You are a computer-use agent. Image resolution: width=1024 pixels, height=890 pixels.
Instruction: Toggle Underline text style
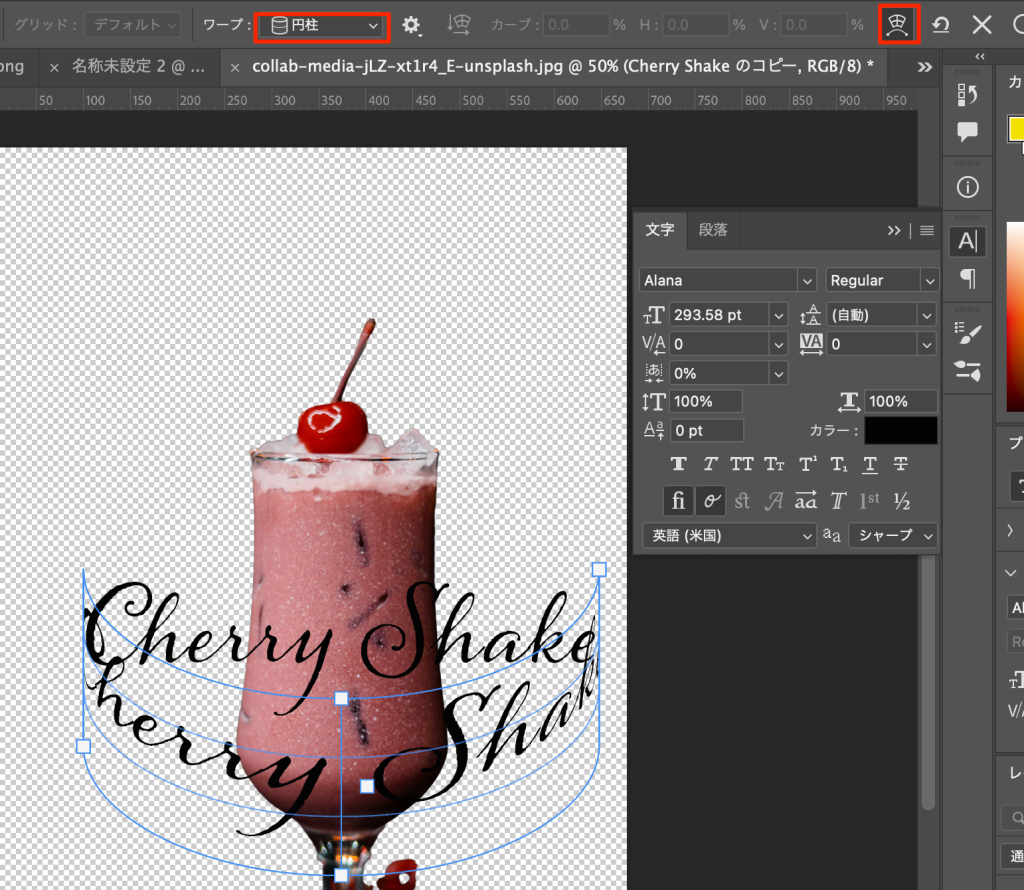pos(870,464)
